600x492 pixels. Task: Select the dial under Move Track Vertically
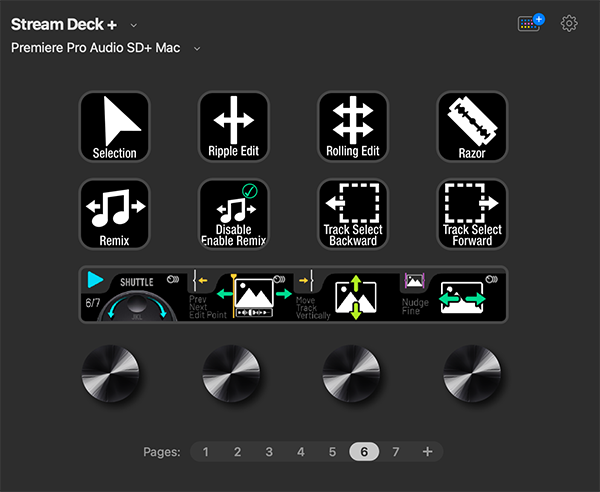pyautogui.click(x=352, y=373)
